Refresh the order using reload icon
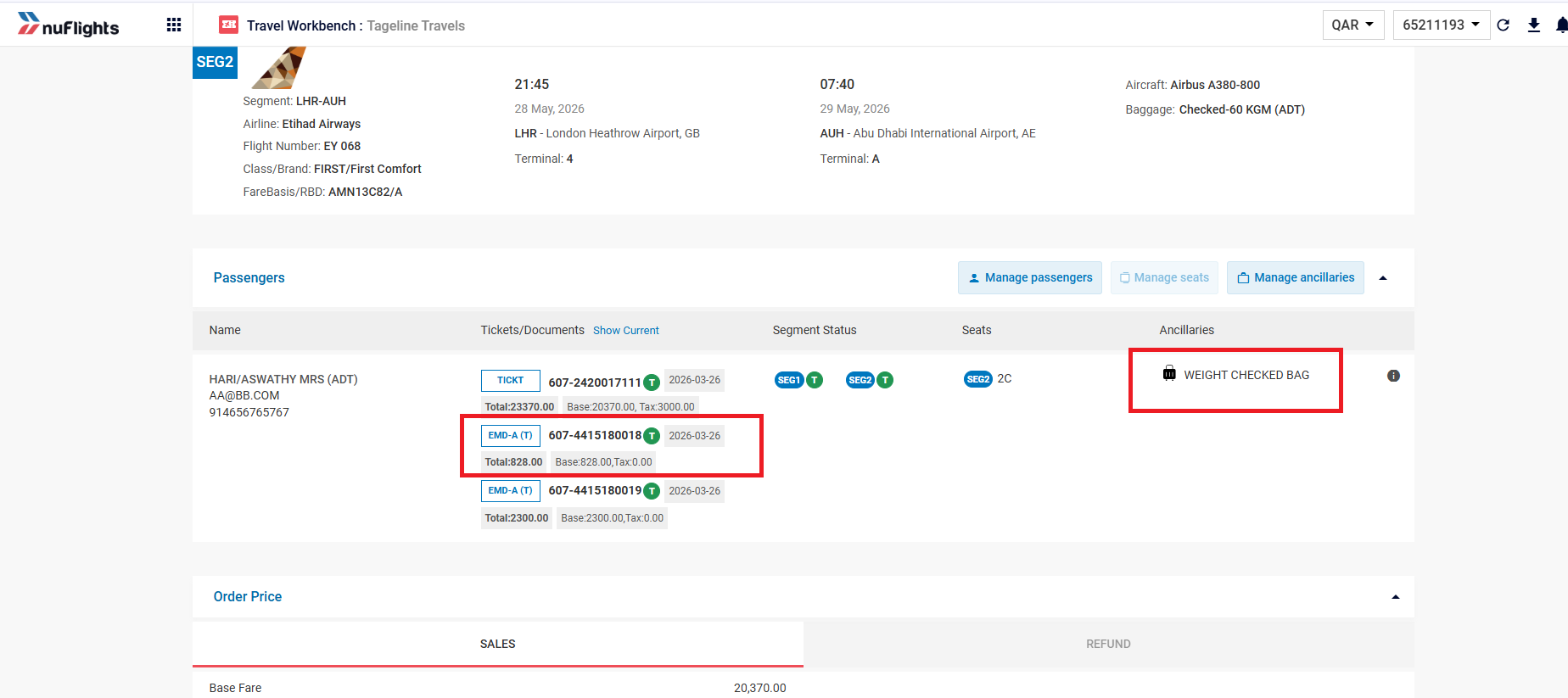The height and width of the screenshot is (698, 1568). pos(1504,25)
